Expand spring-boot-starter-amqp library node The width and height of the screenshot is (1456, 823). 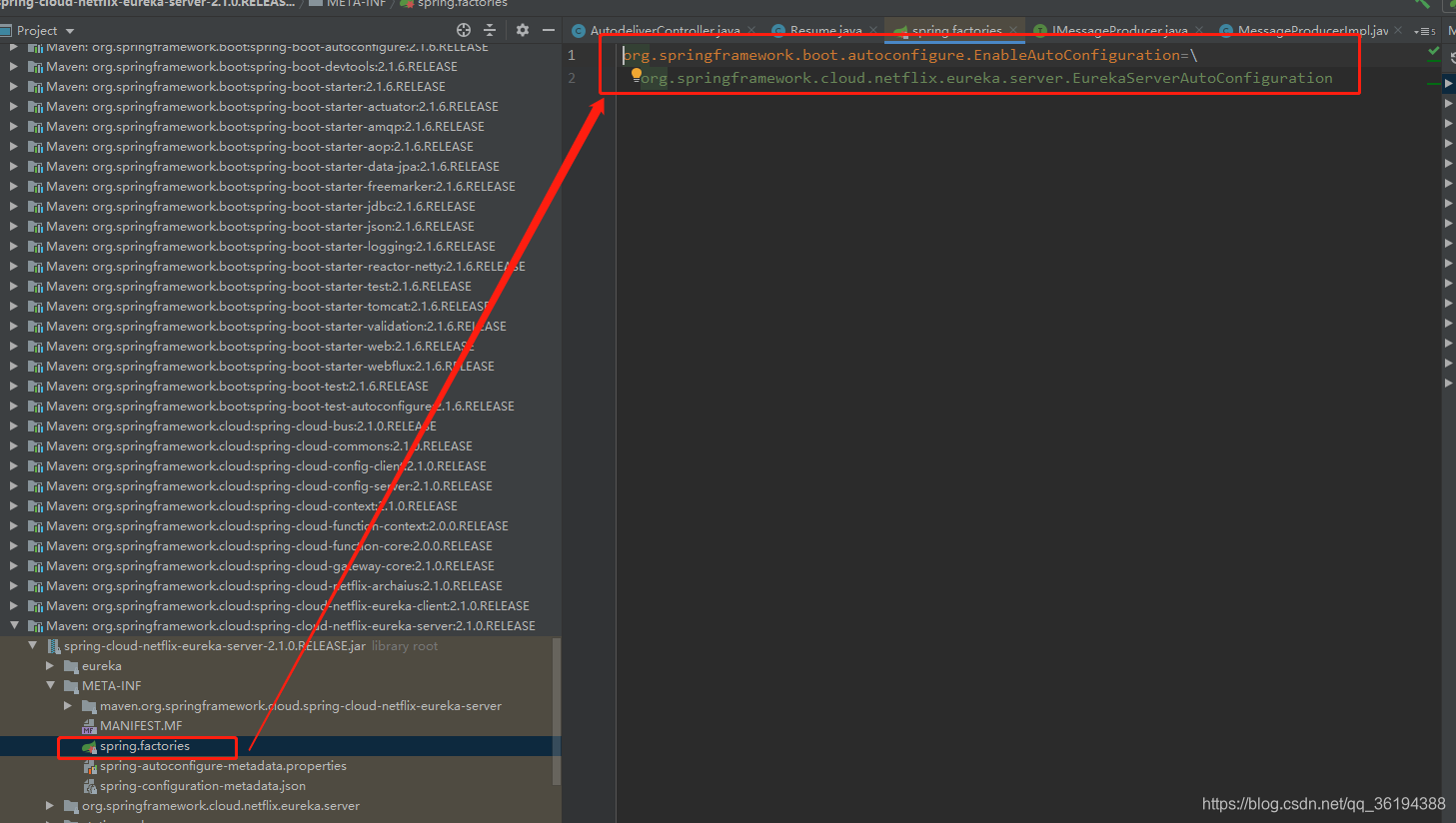point(14,127)
